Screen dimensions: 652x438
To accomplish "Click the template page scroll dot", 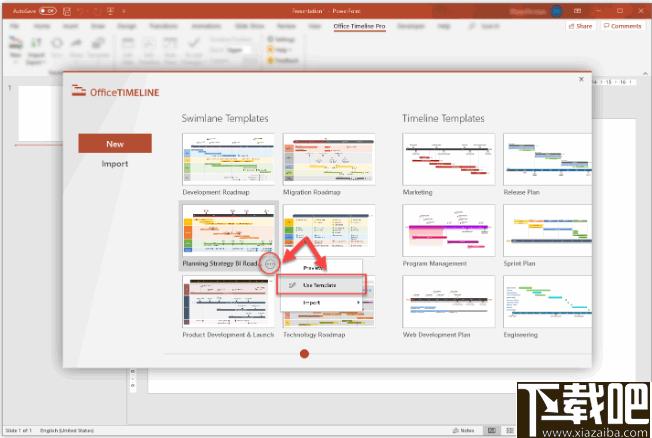I will 304,354.
